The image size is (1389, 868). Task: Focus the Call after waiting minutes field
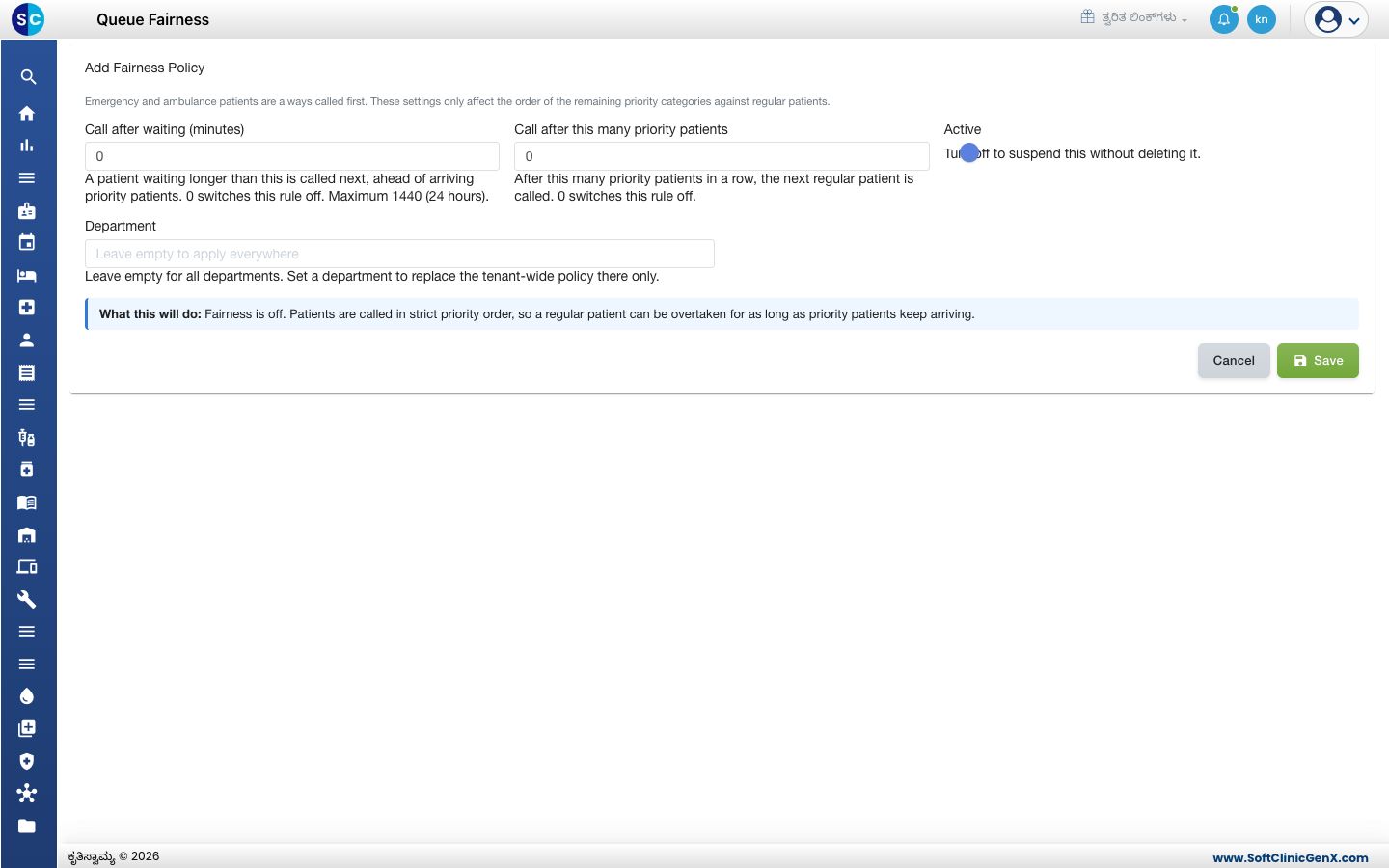tap(292, 156)
